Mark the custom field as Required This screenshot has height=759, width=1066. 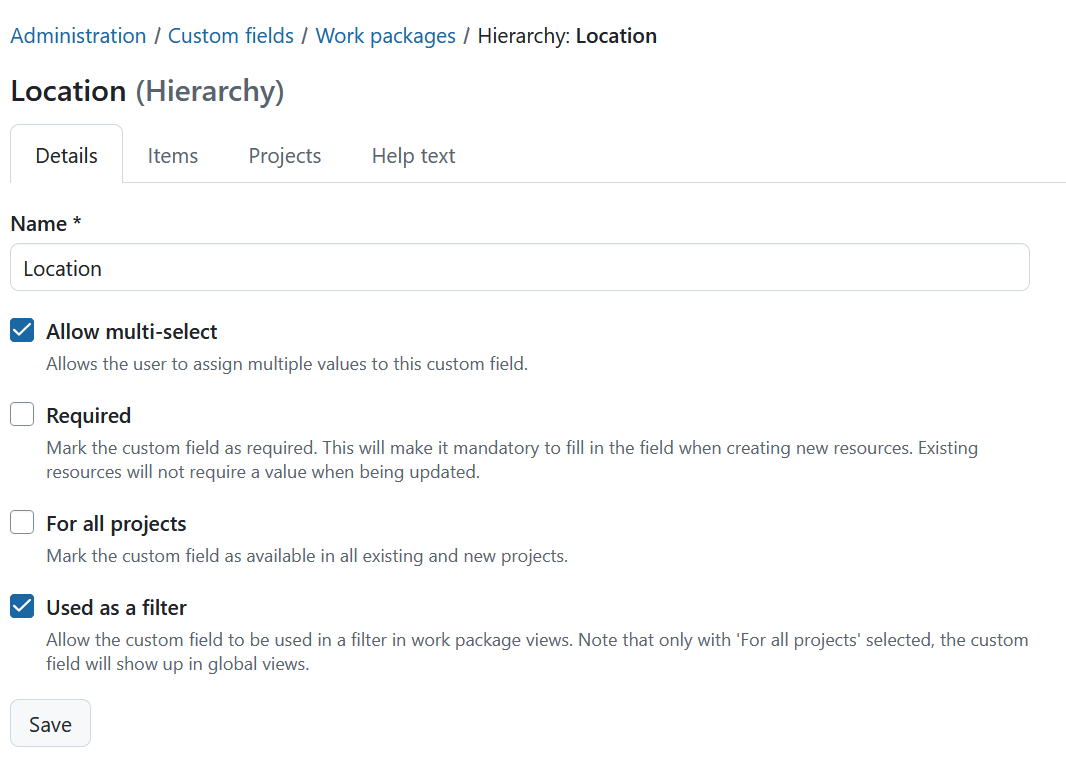click(x=21, y=413)
